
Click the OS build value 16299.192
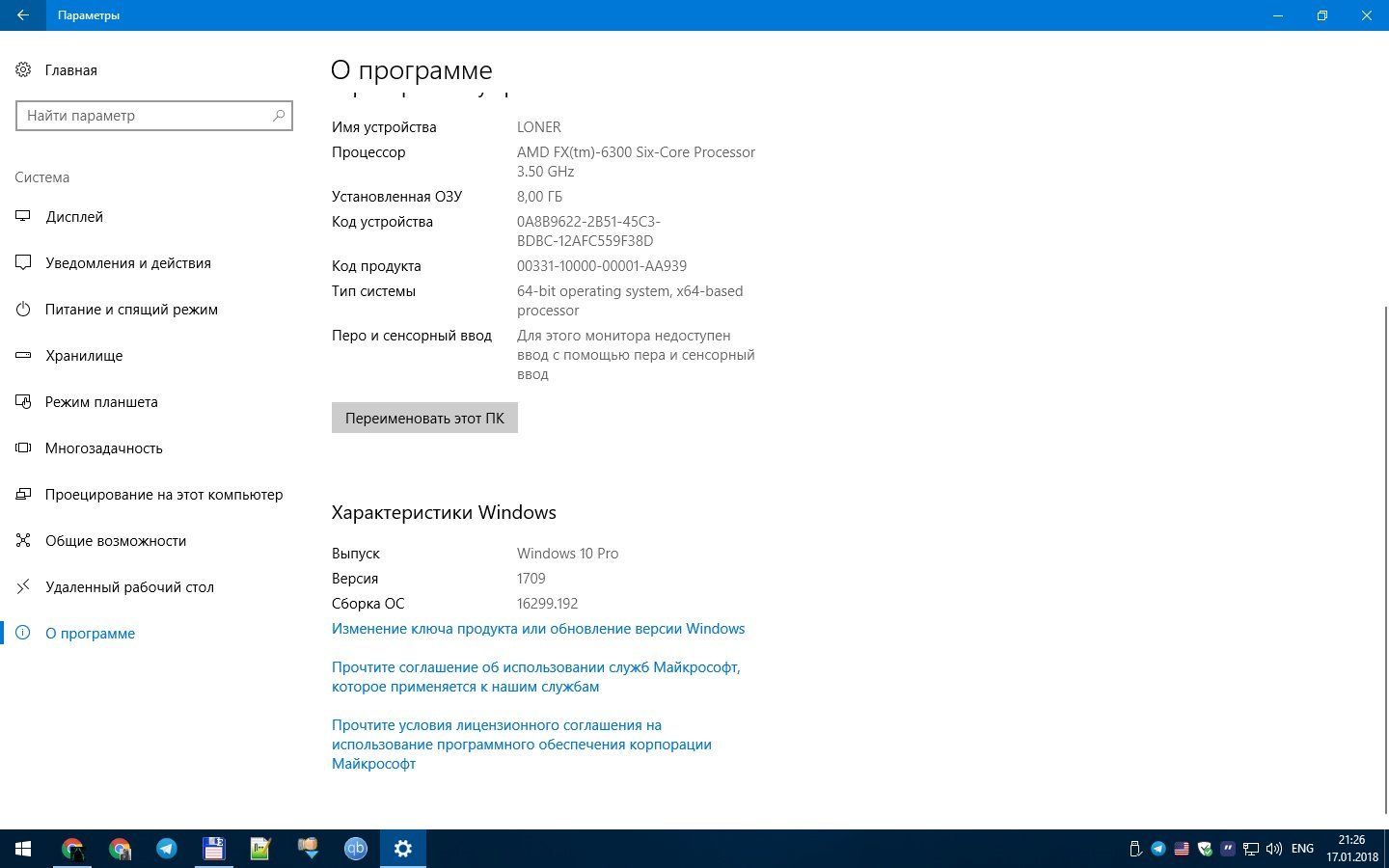[548, 604]
